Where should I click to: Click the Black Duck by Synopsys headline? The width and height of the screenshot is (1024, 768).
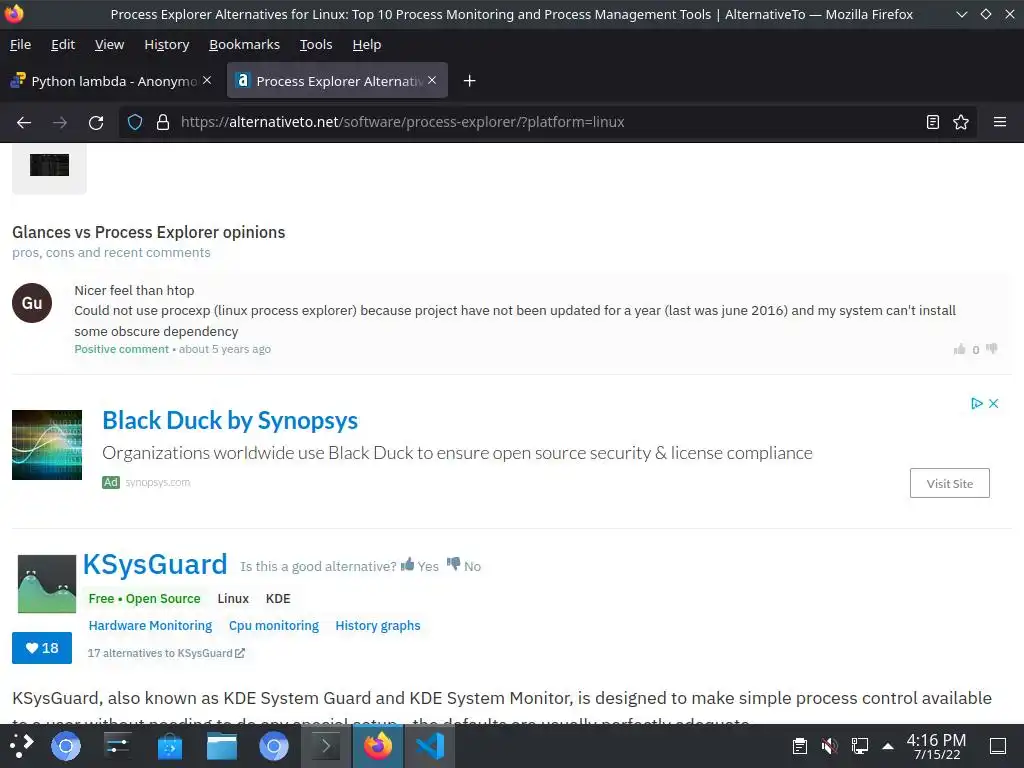(x=230, y=421)
